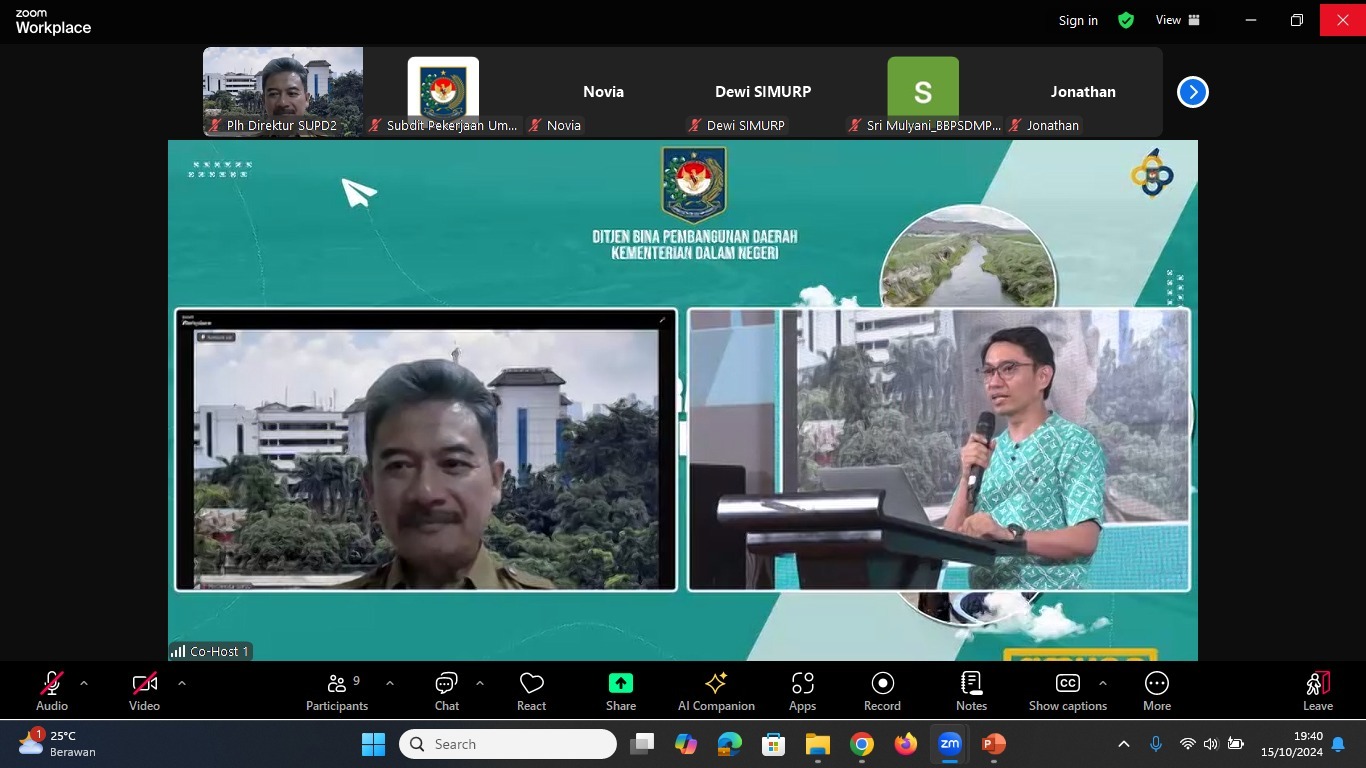The height and width of the screenshot is (768, 1366).
Task: Start meeting Record
Action: tap(882, 691)
